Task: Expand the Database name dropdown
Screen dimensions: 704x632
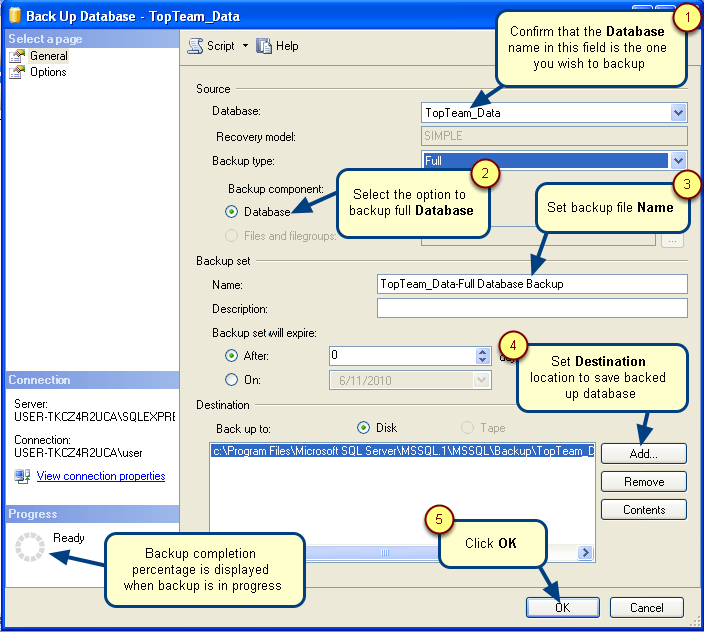Action: click(x=679, y=113)
